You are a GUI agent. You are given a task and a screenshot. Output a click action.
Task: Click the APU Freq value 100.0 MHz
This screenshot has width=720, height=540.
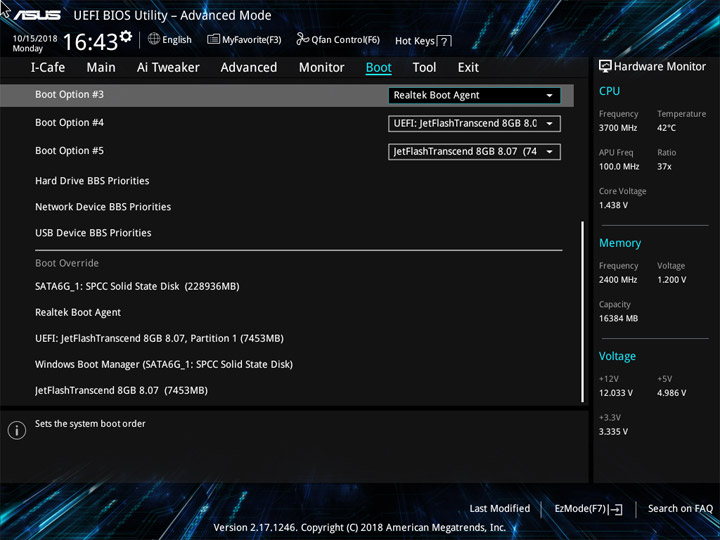point(619,167)
